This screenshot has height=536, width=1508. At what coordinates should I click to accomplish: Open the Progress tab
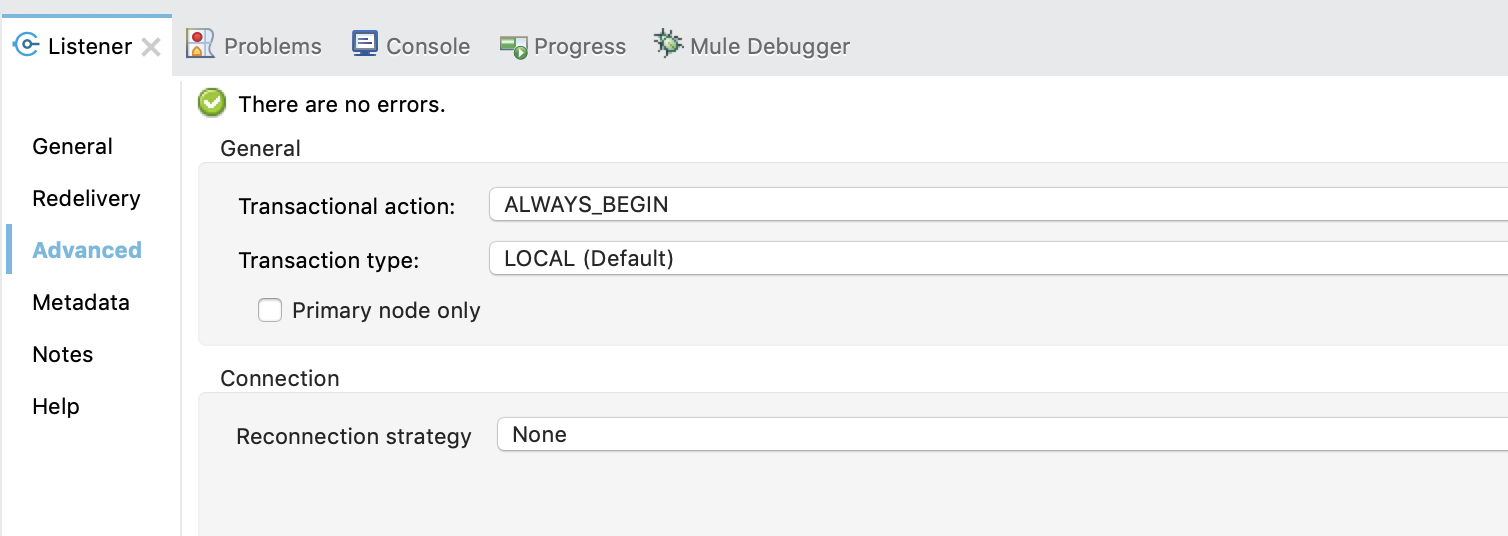pos(580,46)
